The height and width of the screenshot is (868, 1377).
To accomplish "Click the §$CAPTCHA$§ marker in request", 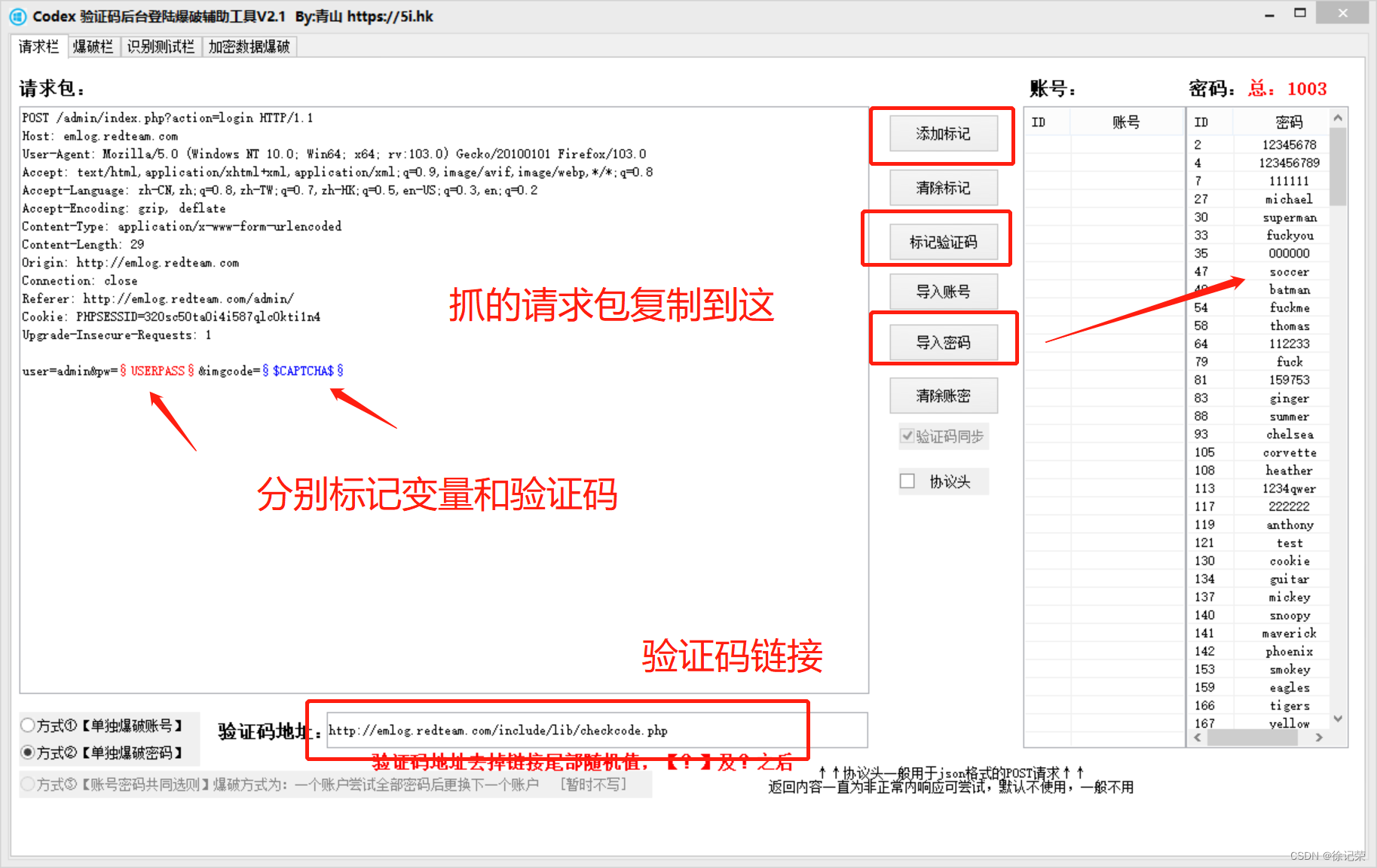I will (x=303, y=371).
